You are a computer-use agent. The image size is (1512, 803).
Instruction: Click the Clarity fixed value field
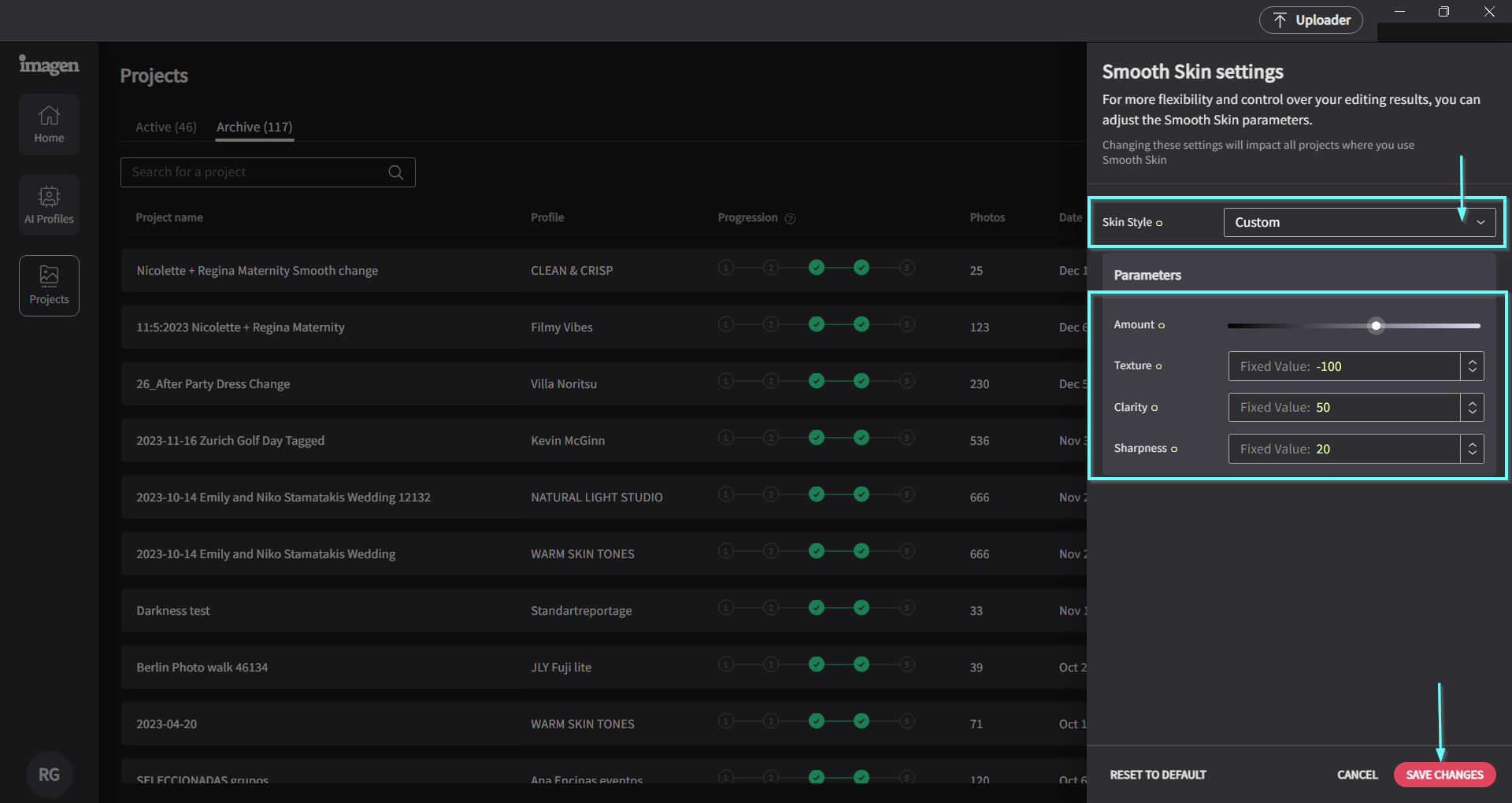point(1344,408)
